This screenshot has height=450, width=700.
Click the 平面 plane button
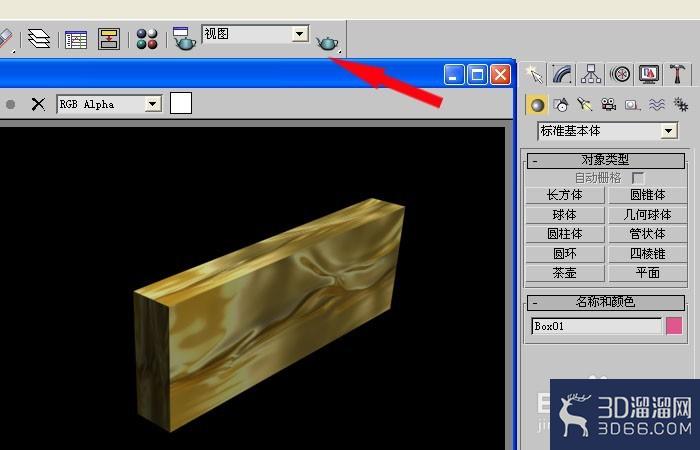648,273
